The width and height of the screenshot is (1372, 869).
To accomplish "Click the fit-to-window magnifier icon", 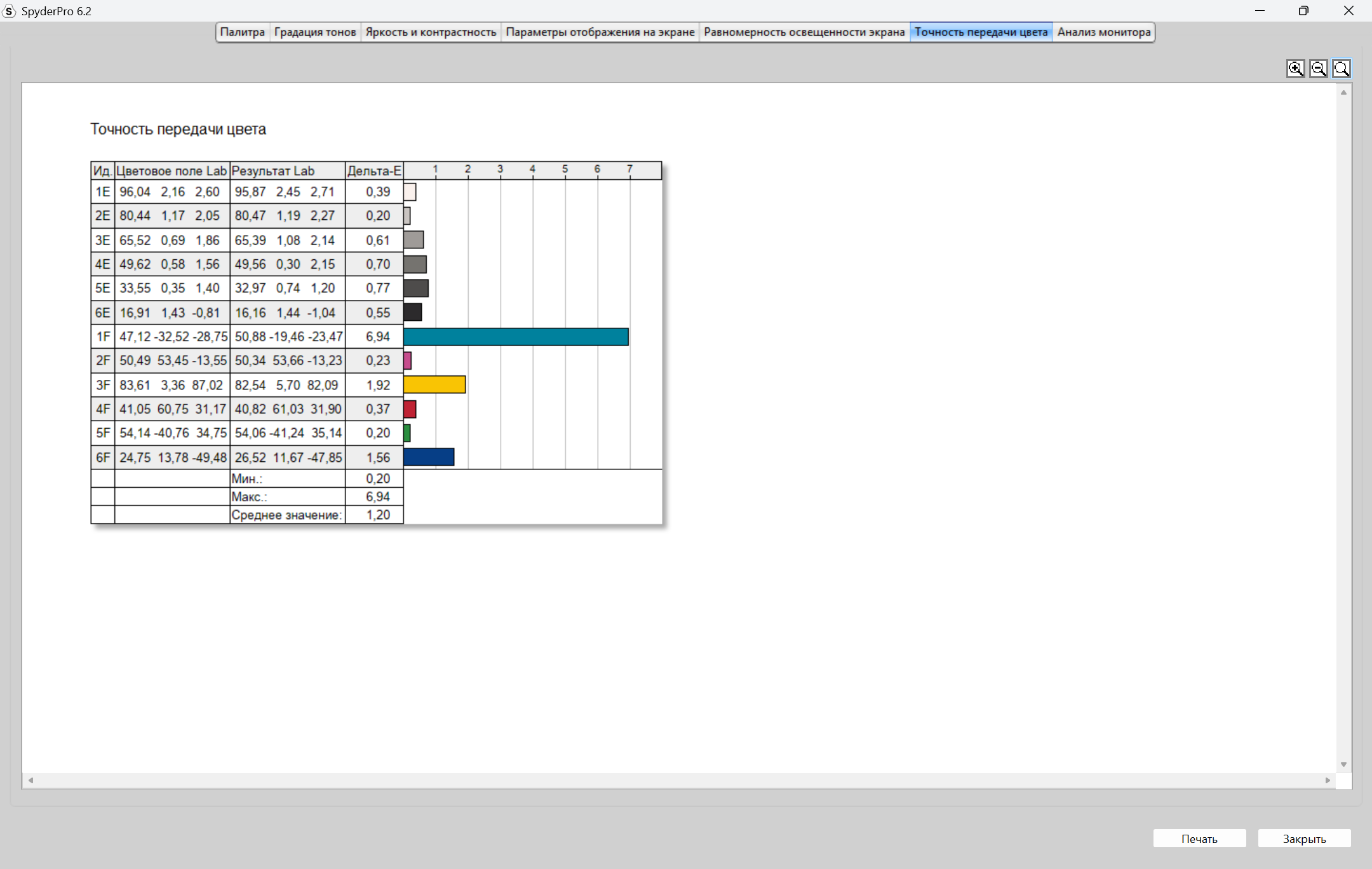I will 1341,69.
